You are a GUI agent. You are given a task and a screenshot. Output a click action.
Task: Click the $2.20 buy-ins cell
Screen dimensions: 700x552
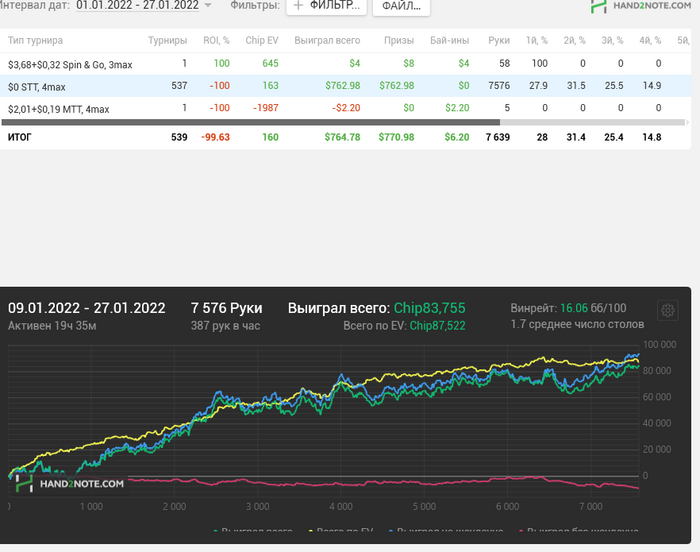pos(457,108)
